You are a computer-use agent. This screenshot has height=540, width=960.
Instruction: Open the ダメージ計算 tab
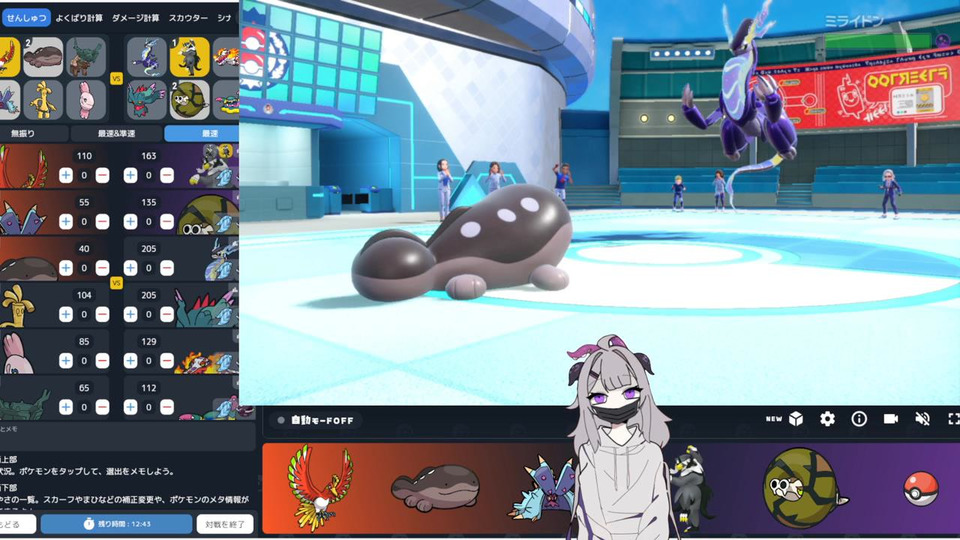coord(135,18)
